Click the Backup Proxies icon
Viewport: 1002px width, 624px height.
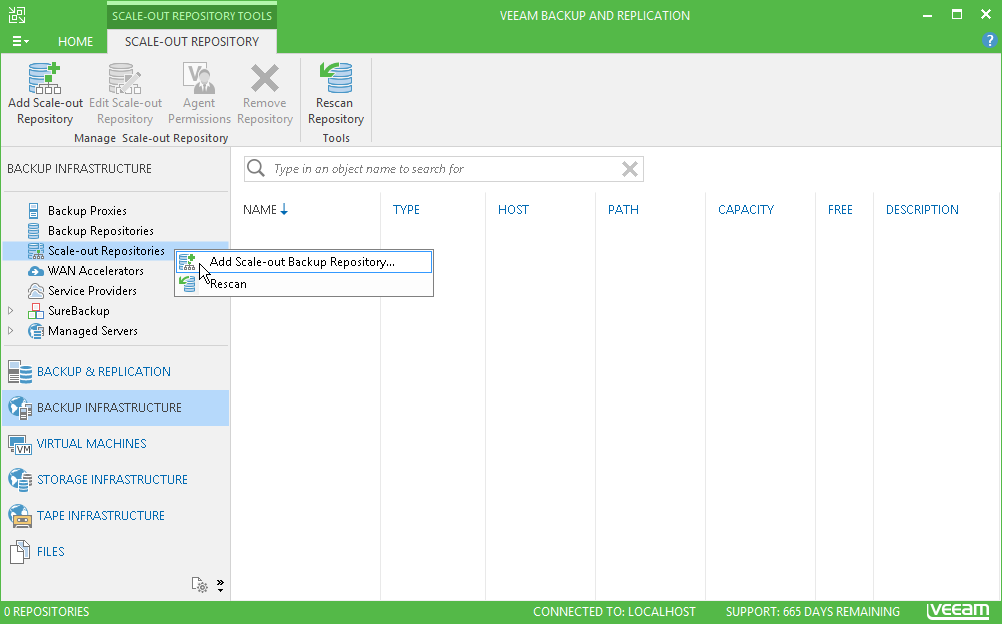pos(33,210)
